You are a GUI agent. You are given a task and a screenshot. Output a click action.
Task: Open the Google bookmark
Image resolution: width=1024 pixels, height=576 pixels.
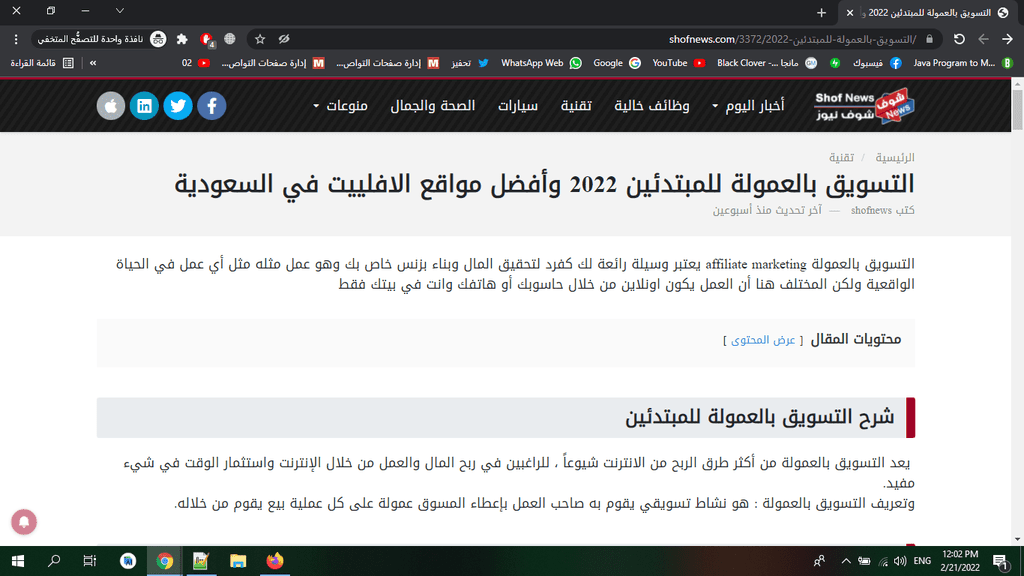coord(616,63)
